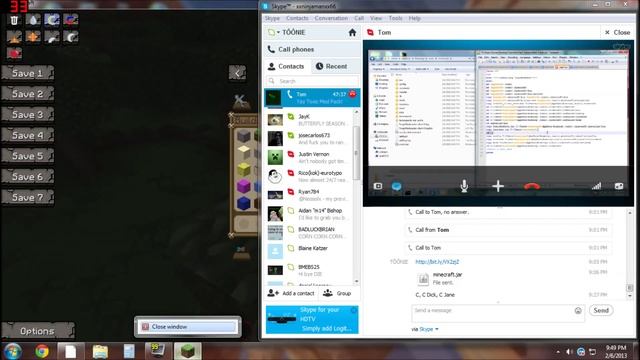Click the trash can icon in game toolbar
This screenshot has height=360, width=640.
(14, 20)
